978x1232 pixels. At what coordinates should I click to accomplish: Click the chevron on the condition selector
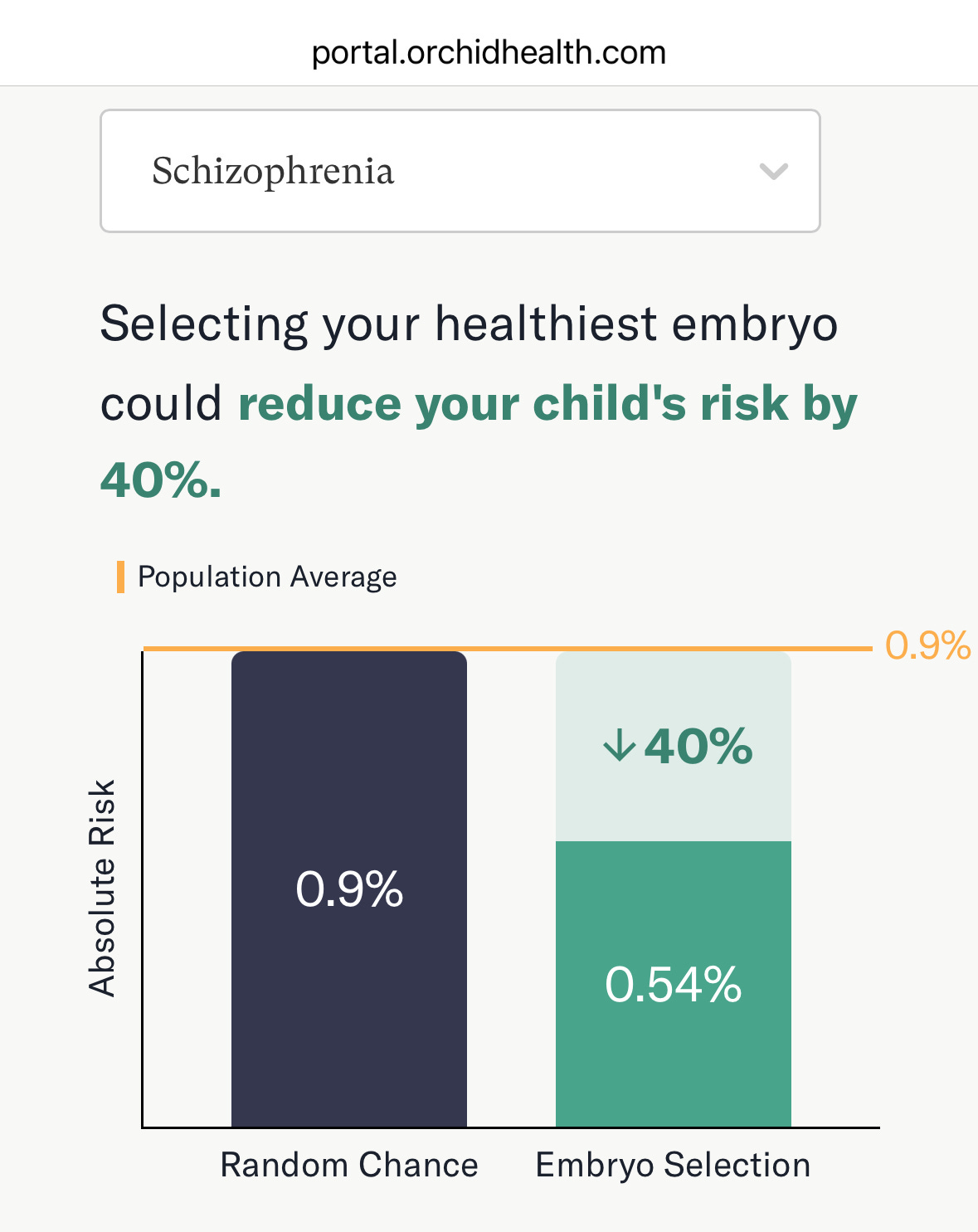point(772,171)
